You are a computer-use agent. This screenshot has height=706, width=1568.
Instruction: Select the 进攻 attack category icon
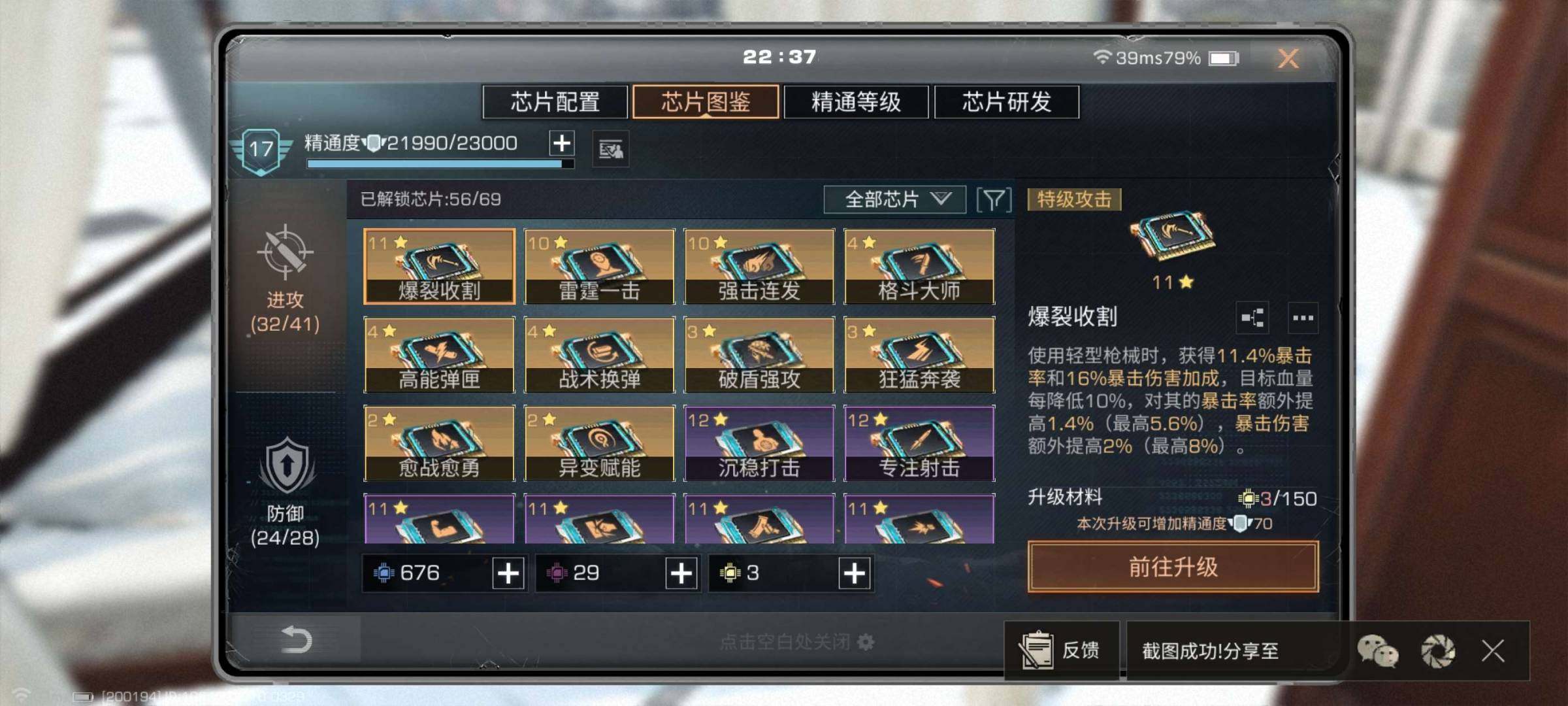285,252
